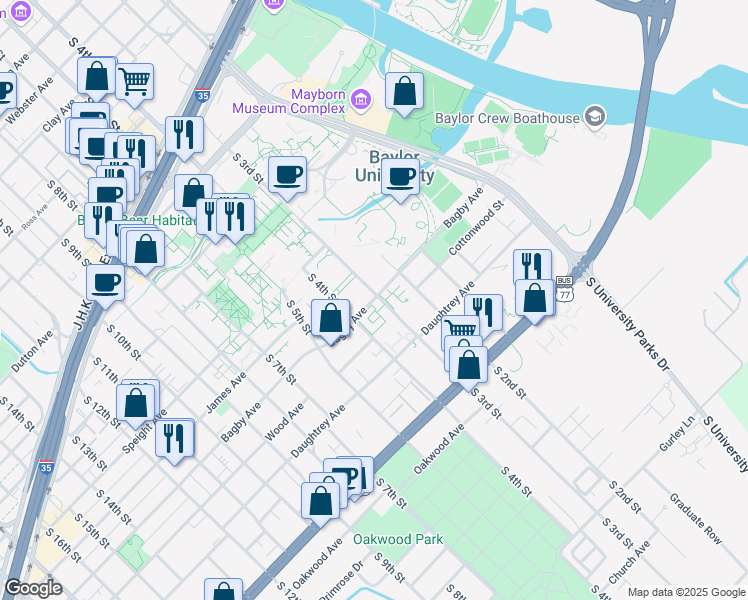748x600 pixels.
Task: Click the Wood Ave street label
Action: click(284, 422)
